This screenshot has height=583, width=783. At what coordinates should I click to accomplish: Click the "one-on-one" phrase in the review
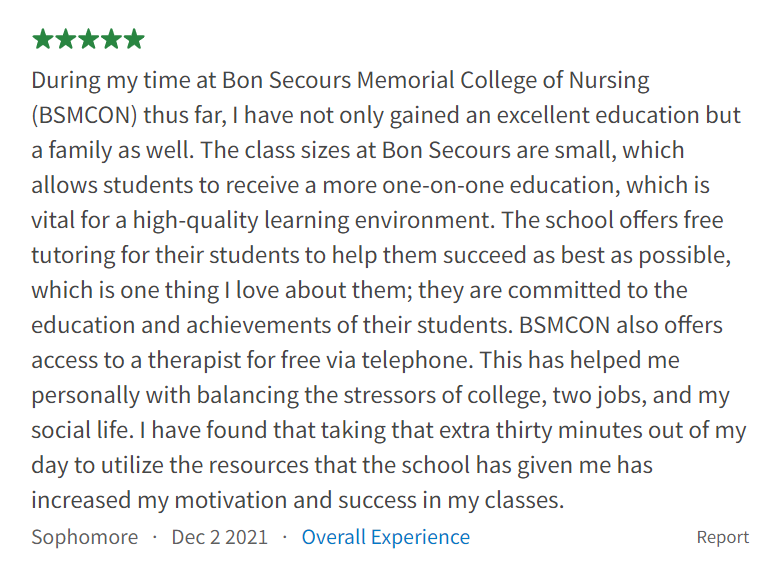pos(442,185)
